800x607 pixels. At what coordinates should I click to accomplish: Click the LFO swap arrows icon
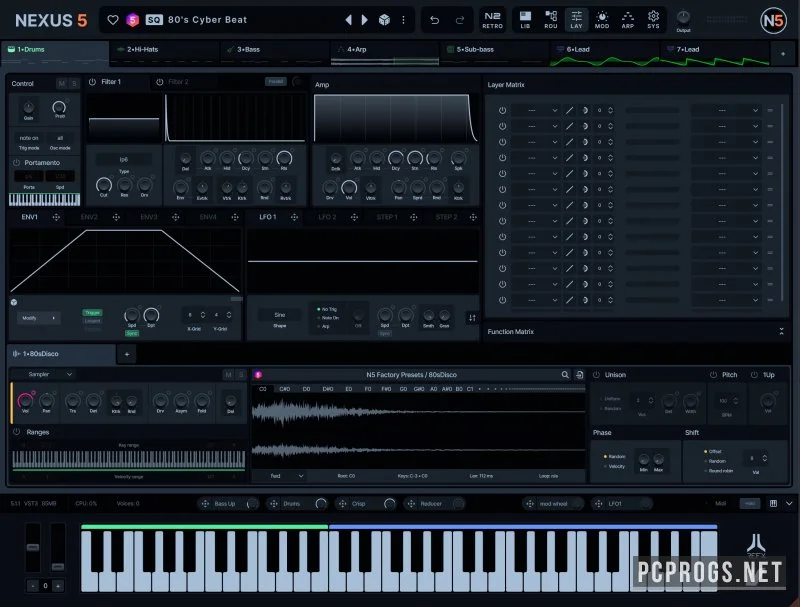(x=472, y=318)
